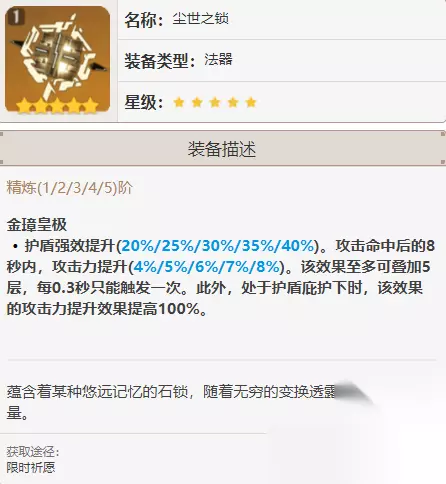
Task: Click the gold star row under weapon image
Action: 57,106
